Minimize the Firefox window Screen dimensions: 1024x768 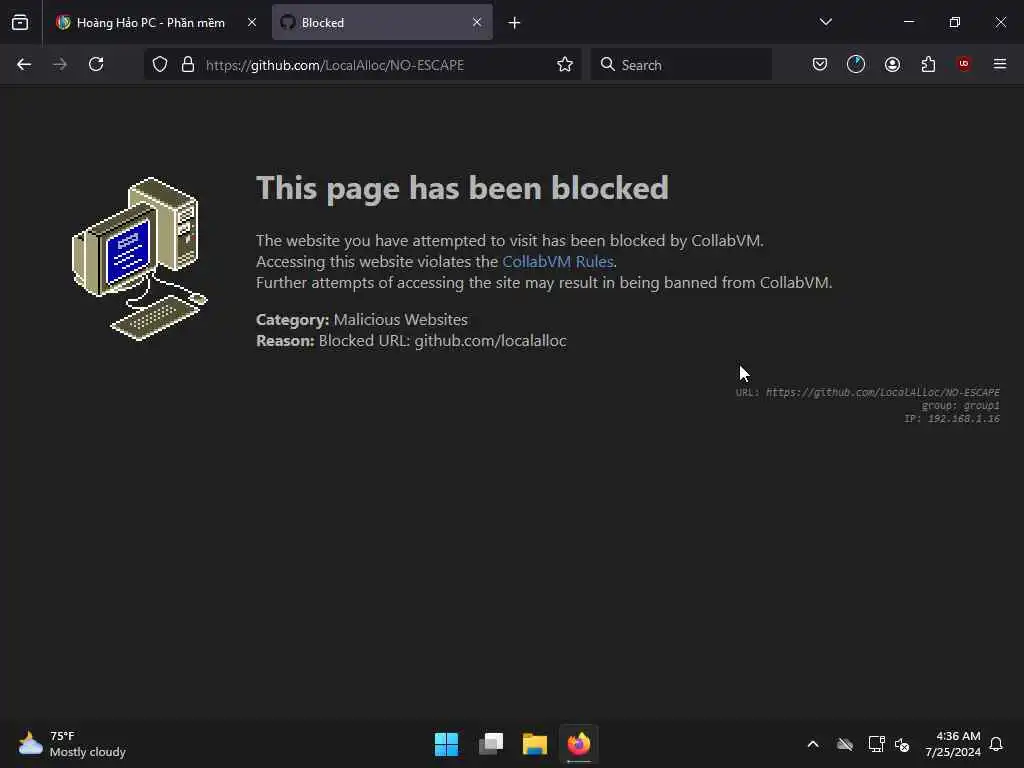point(909,22)
